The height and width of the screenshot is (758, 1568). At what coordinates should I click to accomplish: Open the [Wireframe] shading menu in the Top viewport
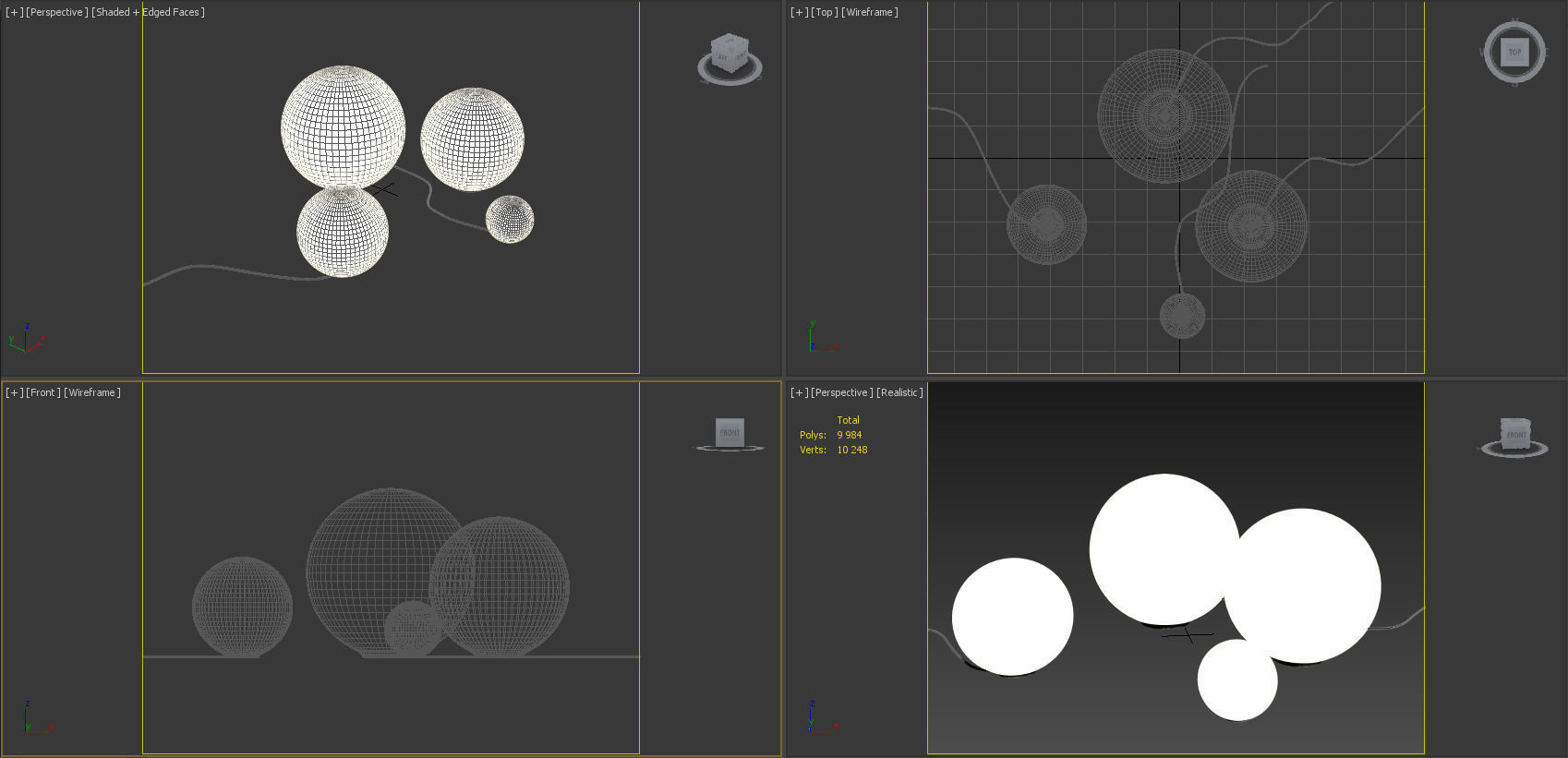coord(869,12)
